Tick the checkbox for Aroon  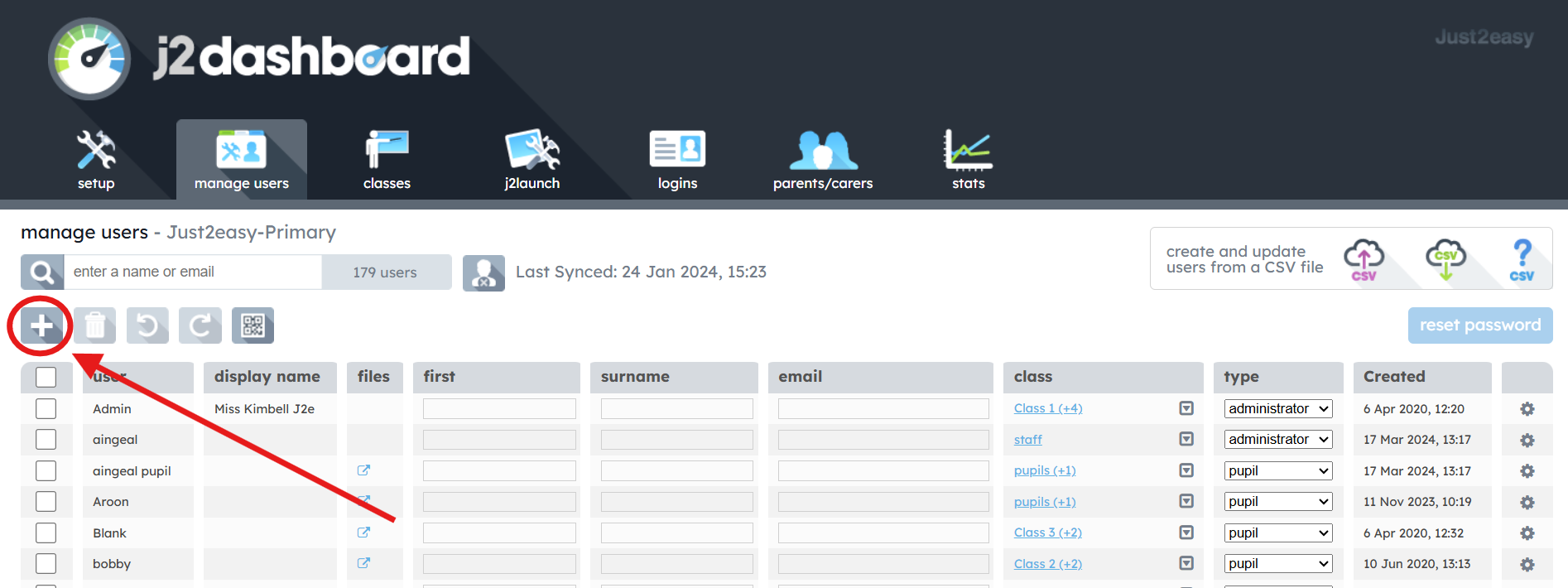[46, 501]
